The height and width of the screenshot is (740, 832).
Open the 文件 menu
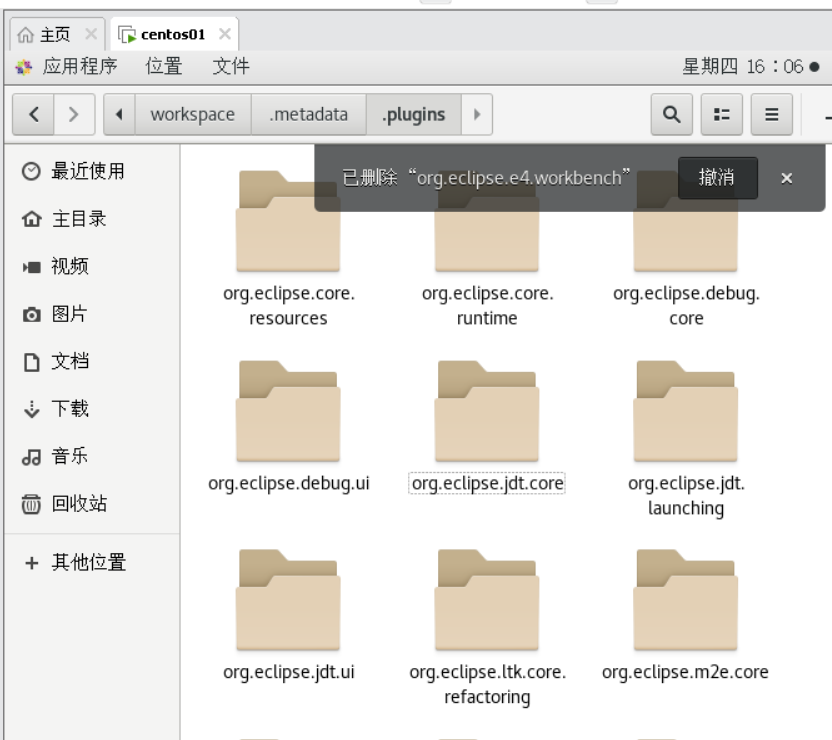[x=231, y=66]
